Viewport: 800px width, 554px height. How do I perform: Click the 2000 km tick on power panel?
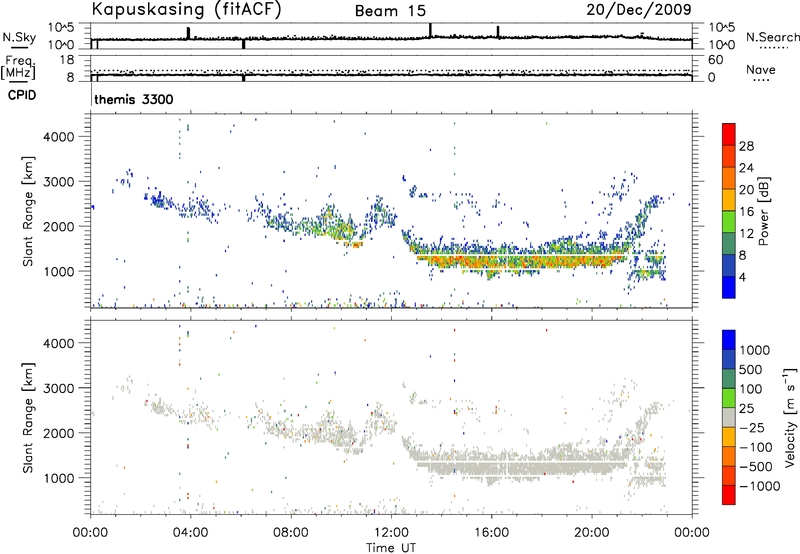coord(58,226)
